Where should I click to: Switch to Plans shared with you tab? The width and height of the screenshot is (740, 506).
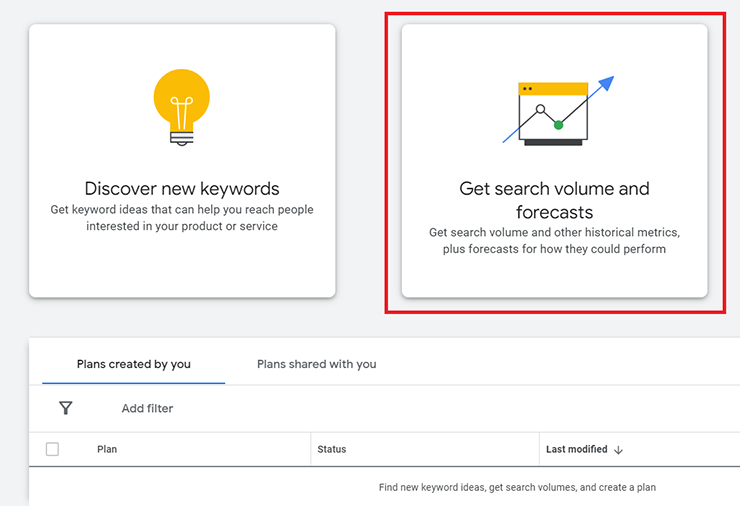pos(317,364)
